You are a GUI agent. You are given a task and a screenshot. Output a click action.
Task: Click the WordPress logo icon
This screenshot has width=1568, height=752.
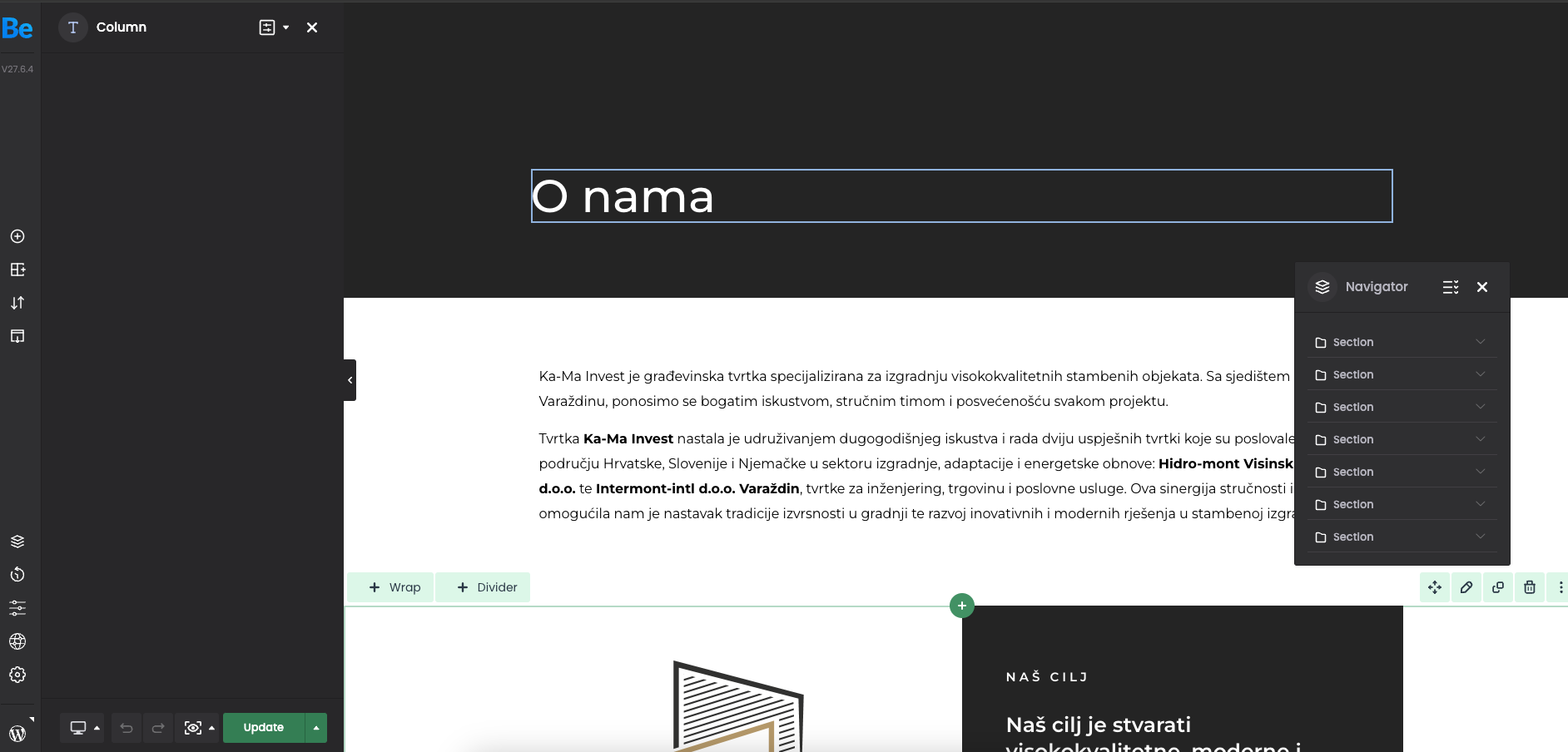pos(17,734)
